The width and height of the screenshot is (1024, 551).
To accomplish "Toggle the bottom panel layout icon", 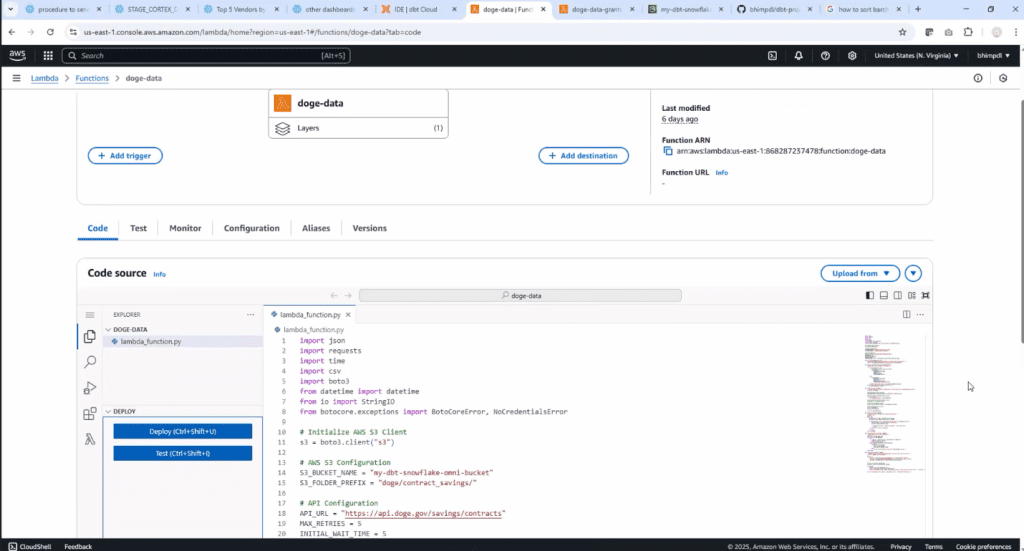I will (x=884, y=295).
